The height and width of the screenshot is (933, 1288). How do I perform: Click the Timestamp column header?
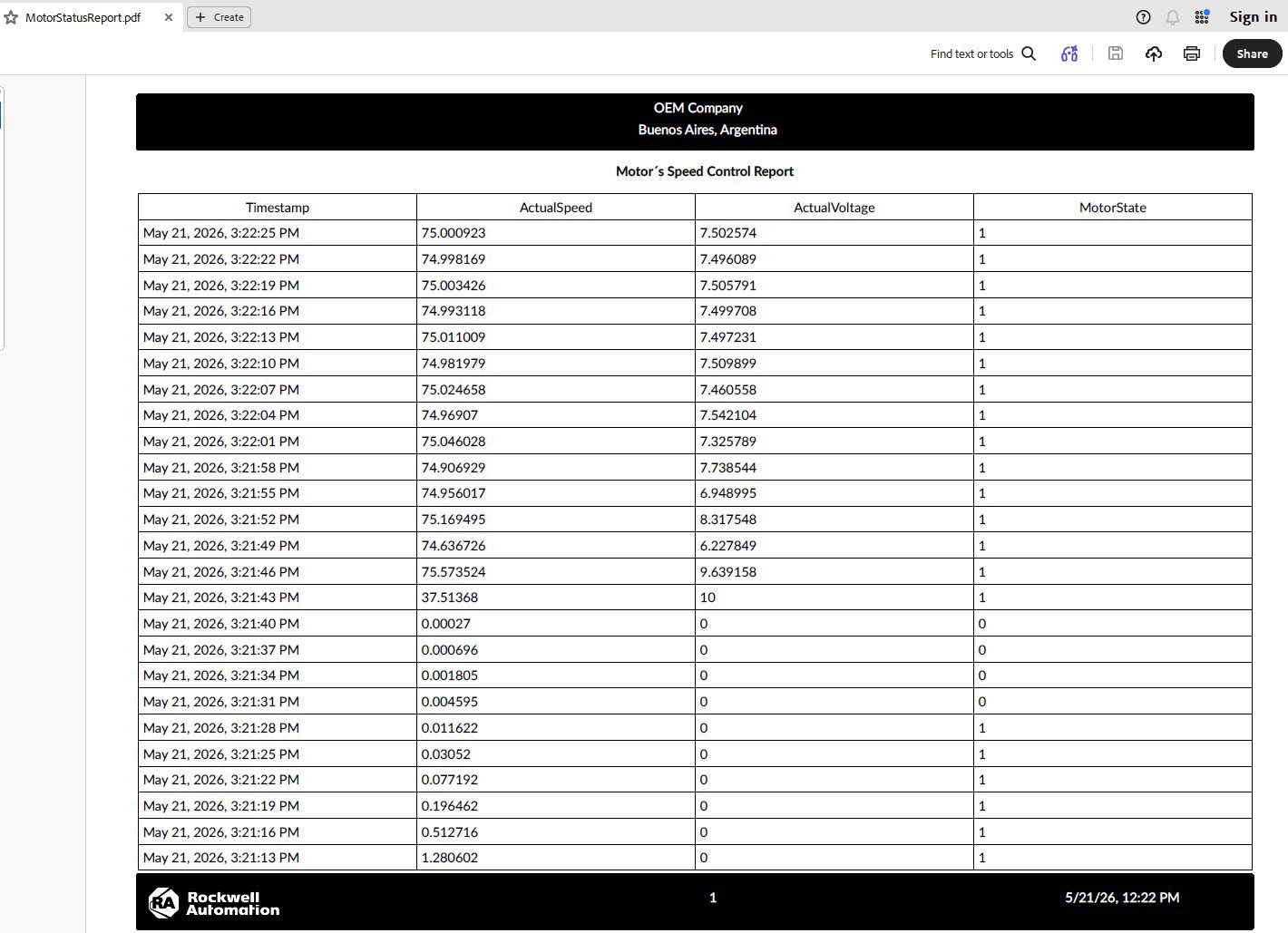278,208
